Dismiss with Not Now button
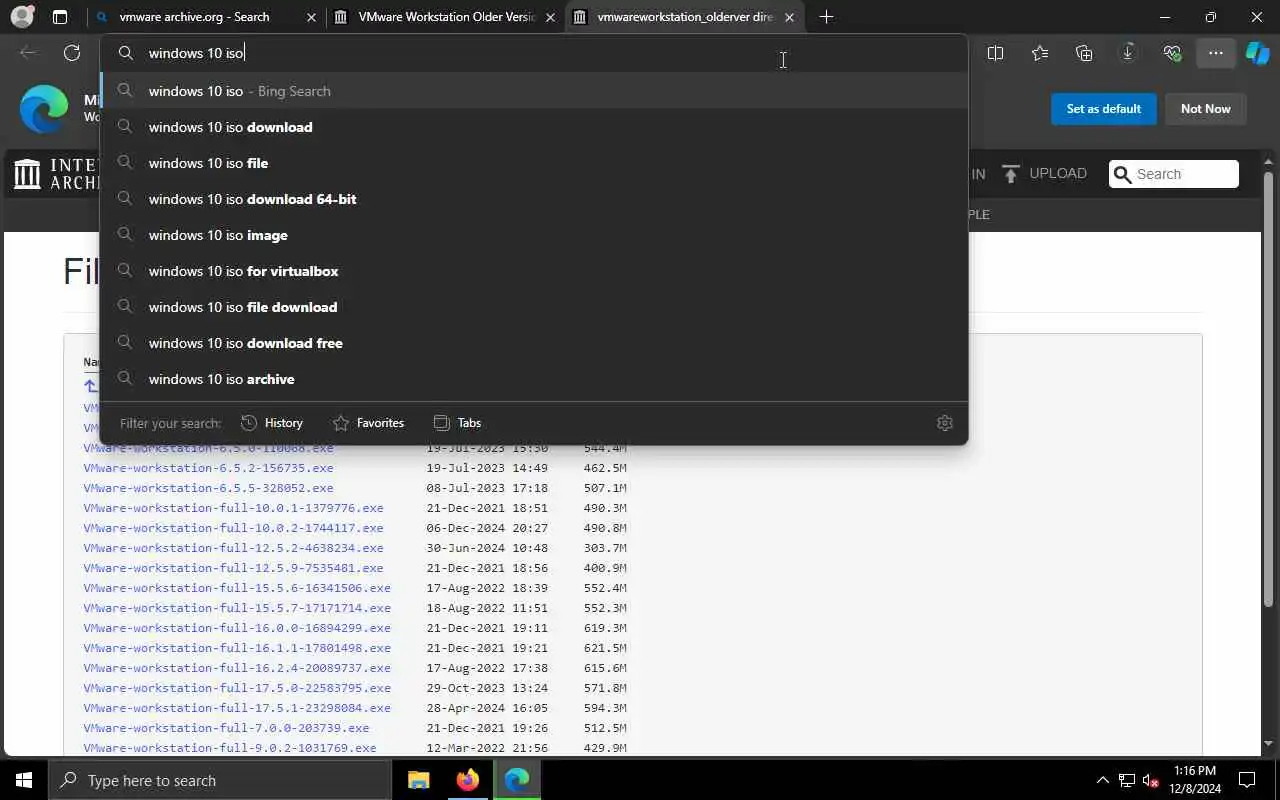This screenshot has width=1280, height=800. (1206, 109)
